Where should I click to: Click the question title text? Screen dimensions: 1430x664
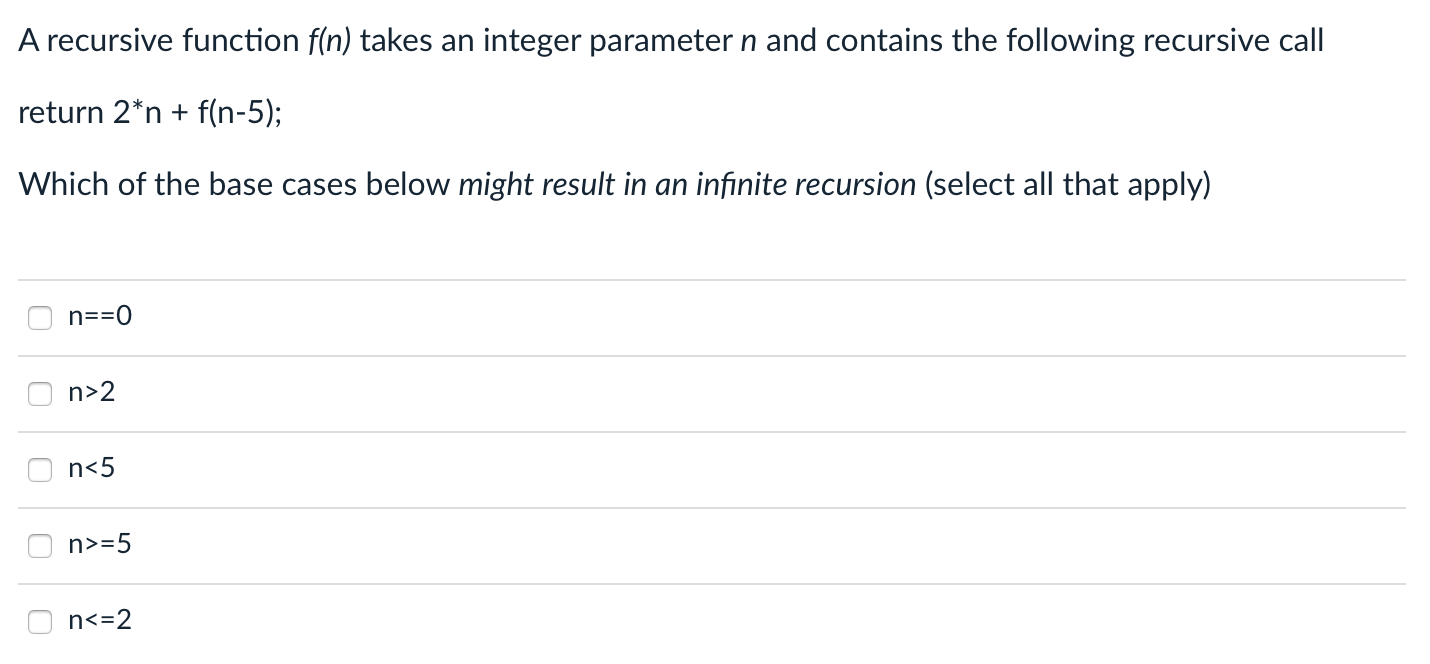670,40
